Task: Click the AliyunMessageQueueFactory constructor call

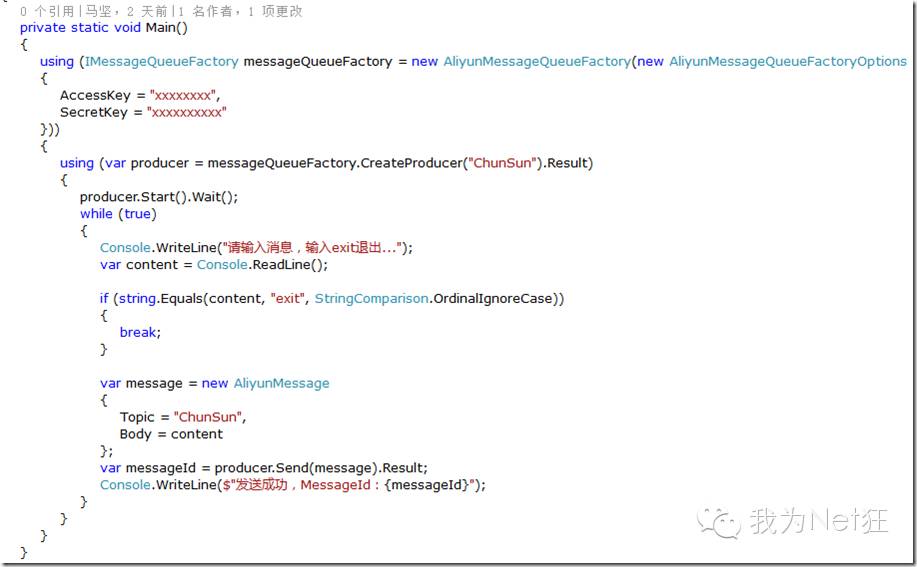Action: tap(537, 61)
